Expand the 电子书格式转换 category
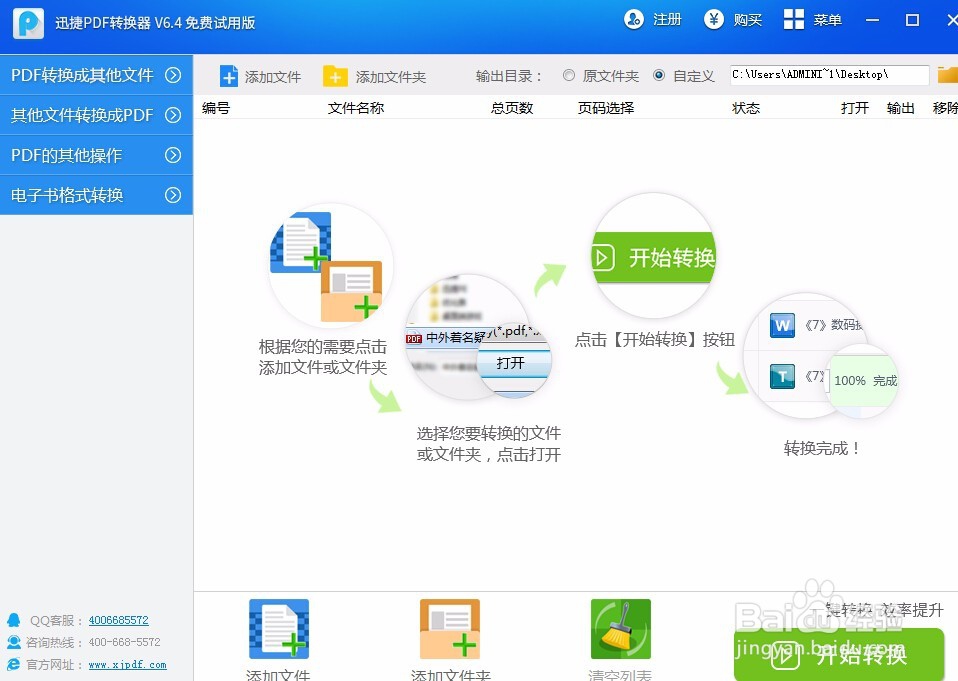Image resolution: width=958 pixels, height=681 pixels. (x=96, y=195)
